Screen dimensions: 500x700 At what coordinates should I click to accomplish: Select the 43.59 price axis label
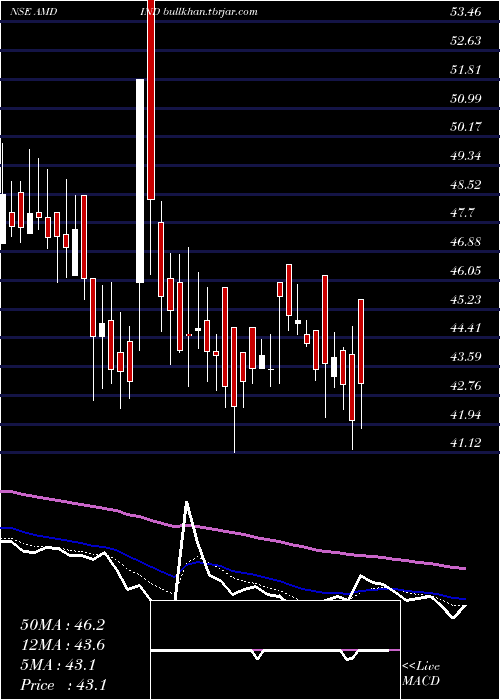(466, 357)
